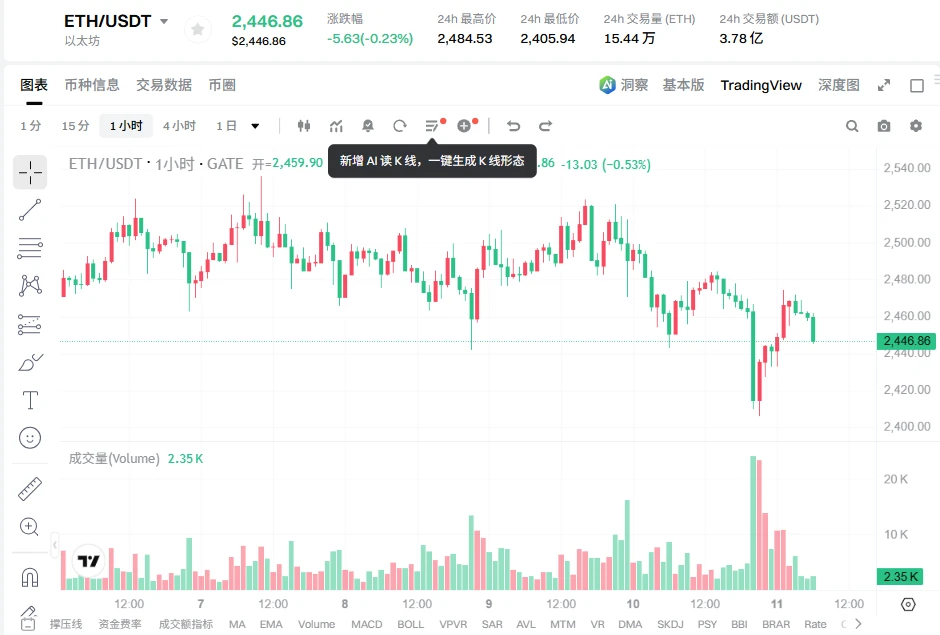Switch to 基本版 chart mode
940x635 pixels.
click(x=683, y=85)
